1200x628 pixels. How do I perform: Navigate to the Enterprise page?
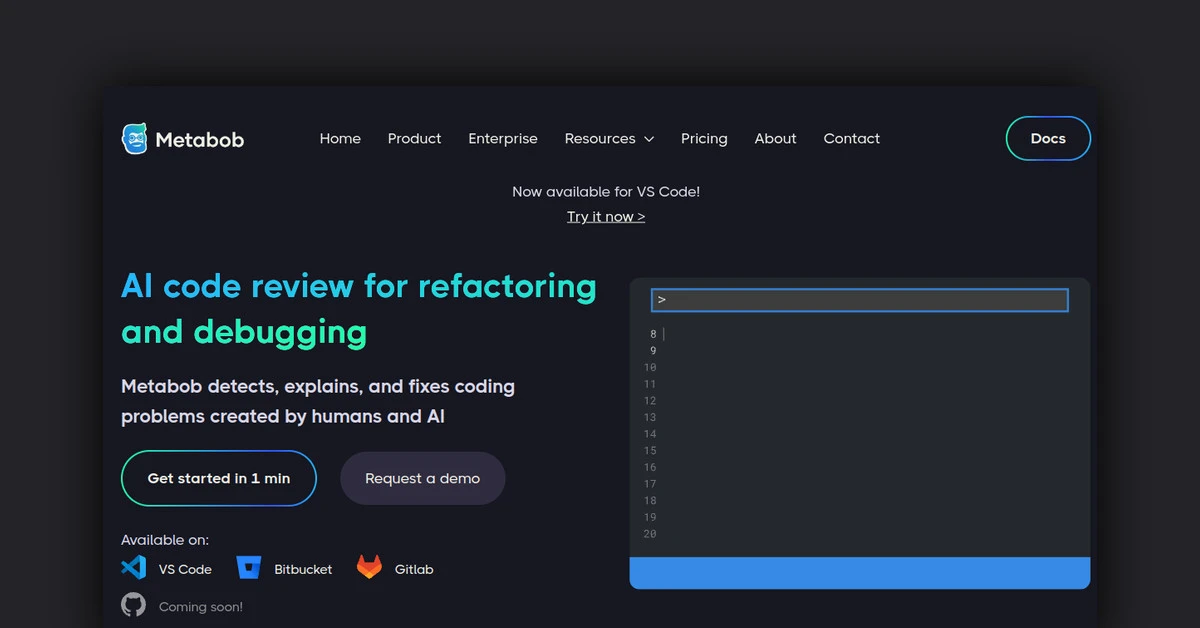tap(503, 139)
